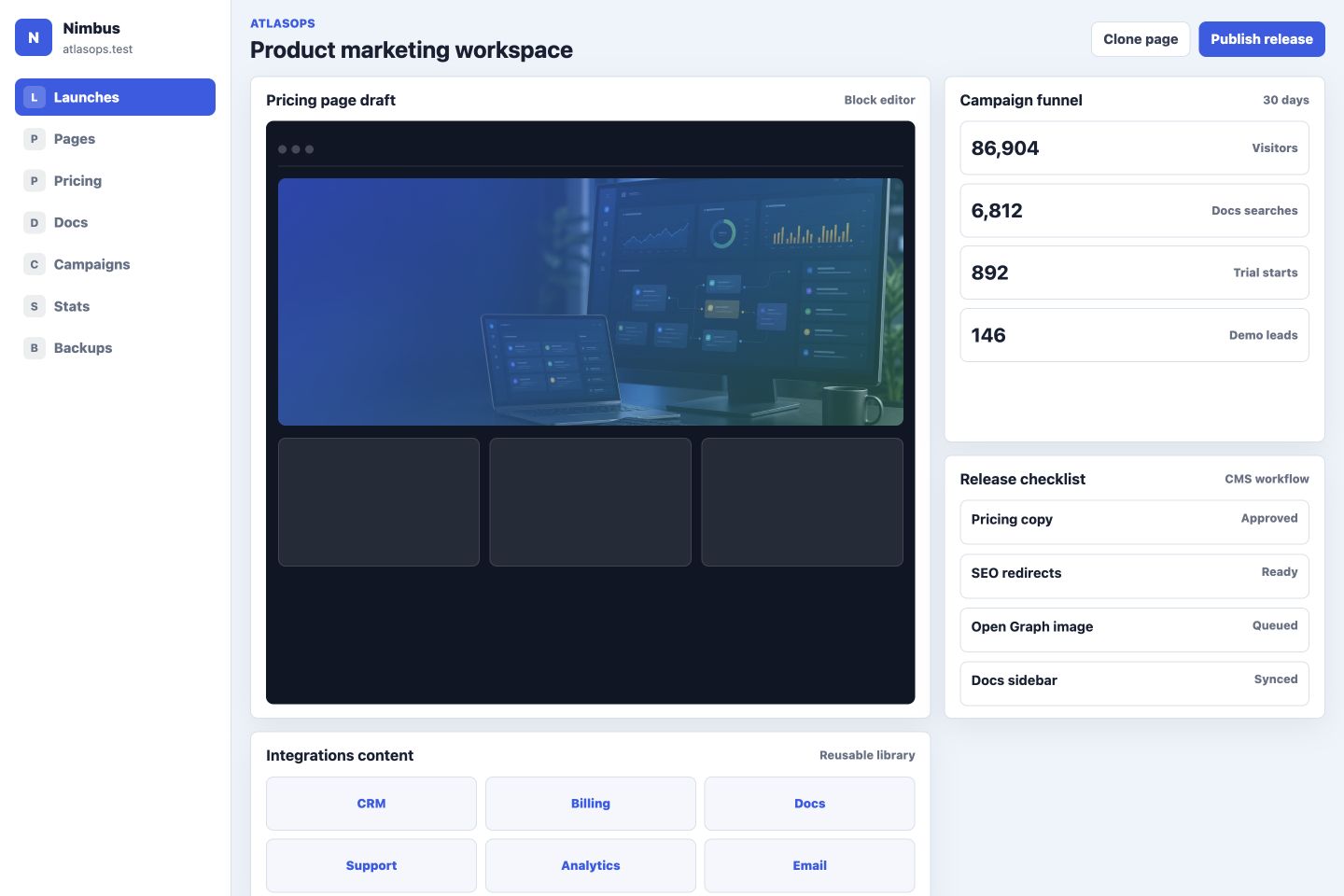Viewport: 1344px width, 896px height.
Task: Click the Reusable library label
Action: click(867, 755)
